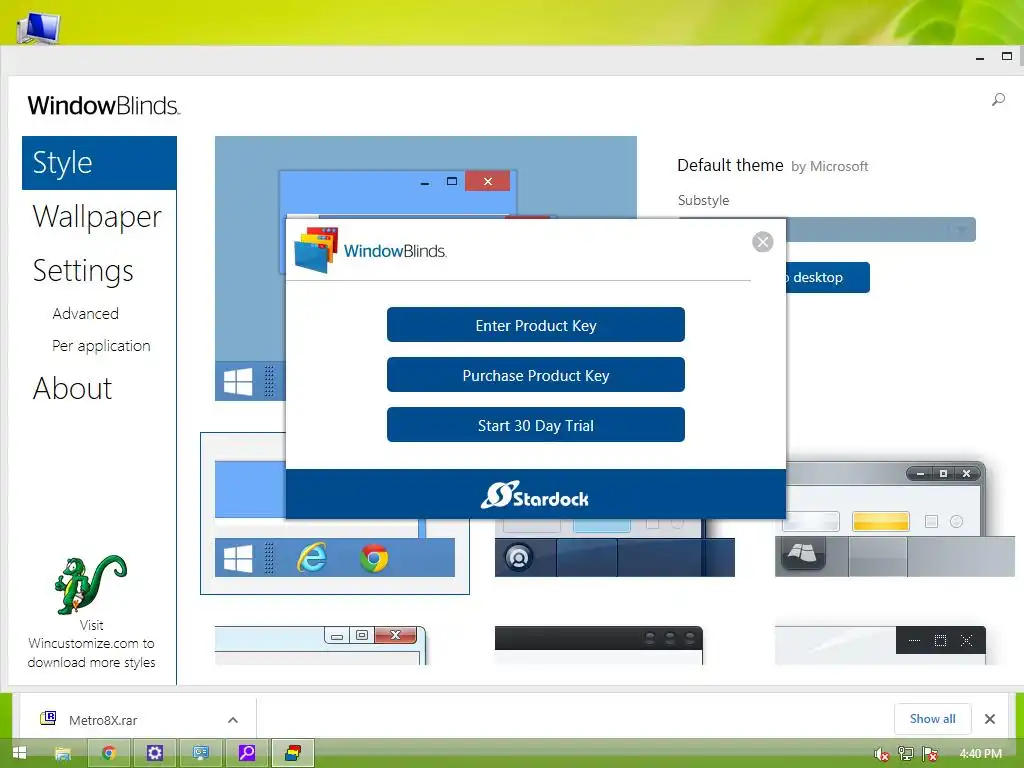Click the WindowBlinds app title logo

[103, 105]
